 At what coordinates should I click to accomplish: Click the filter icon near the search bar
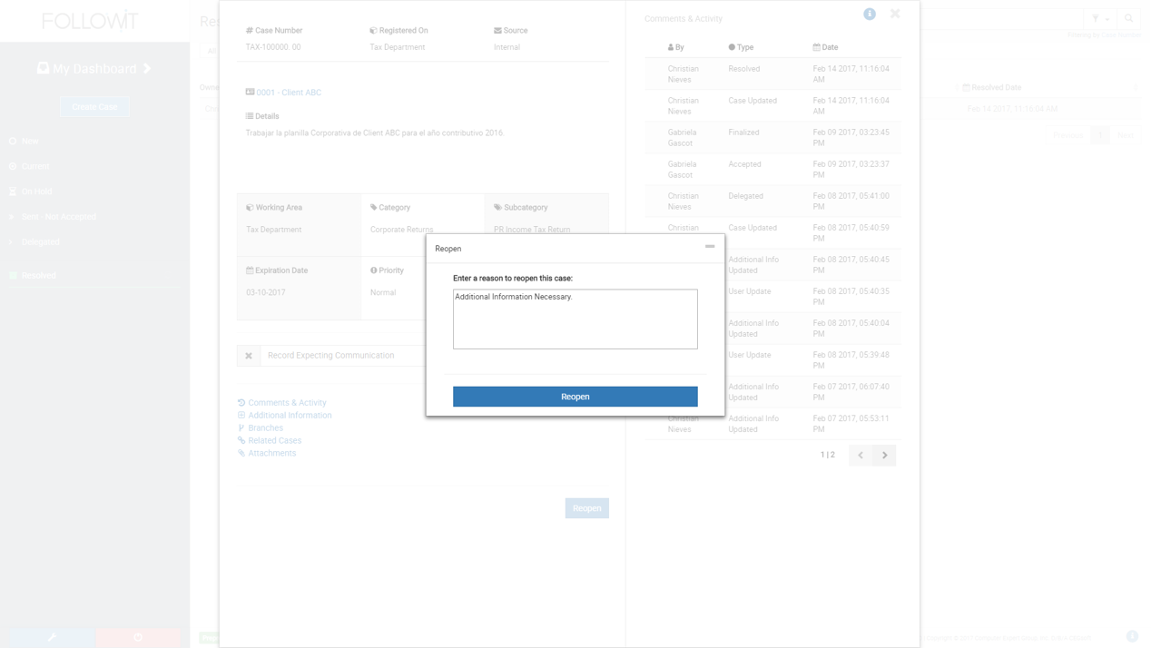point(1096,18)
